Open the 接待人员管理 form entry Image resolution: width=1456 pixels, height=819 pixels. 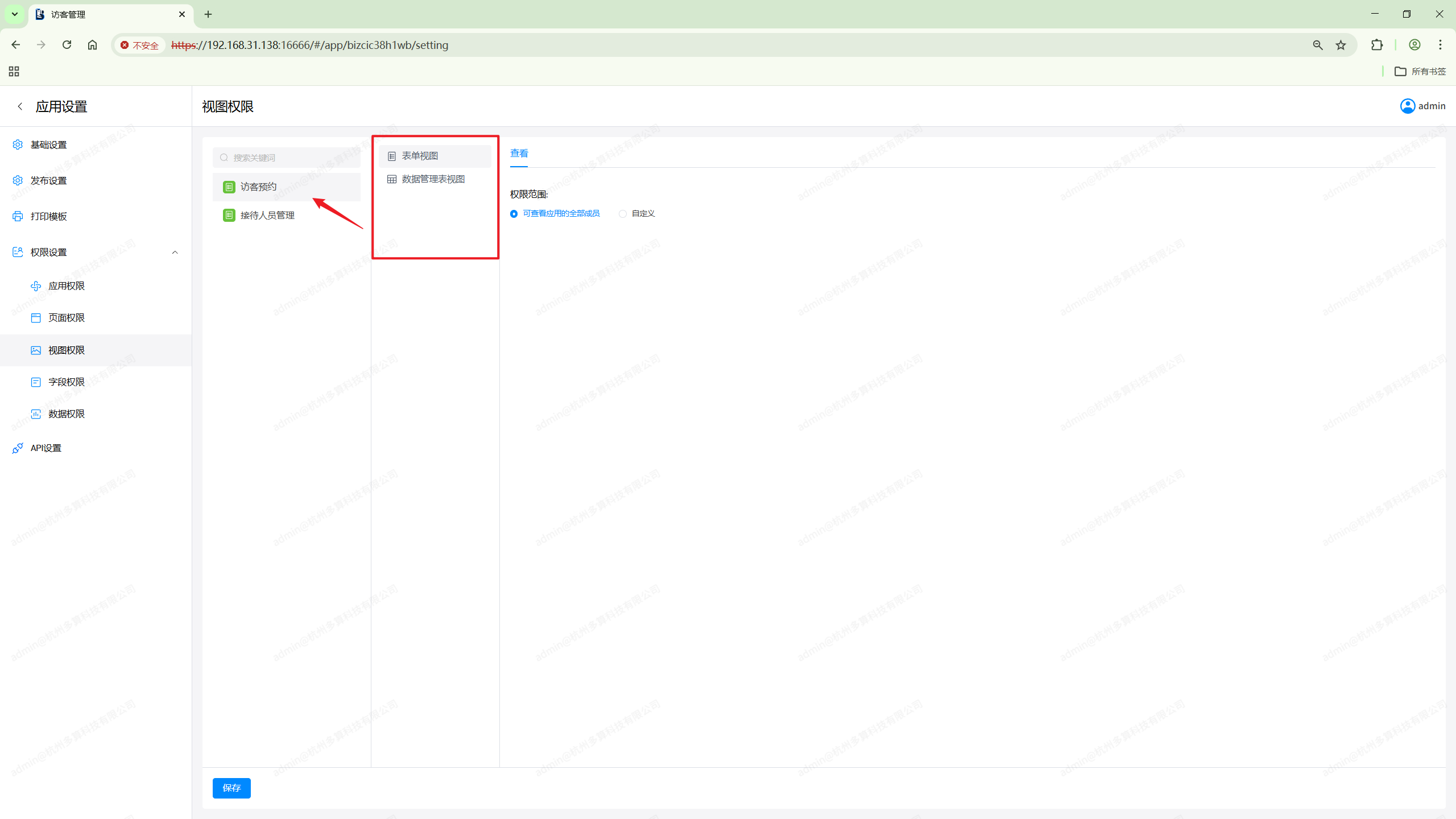[267, 215]
